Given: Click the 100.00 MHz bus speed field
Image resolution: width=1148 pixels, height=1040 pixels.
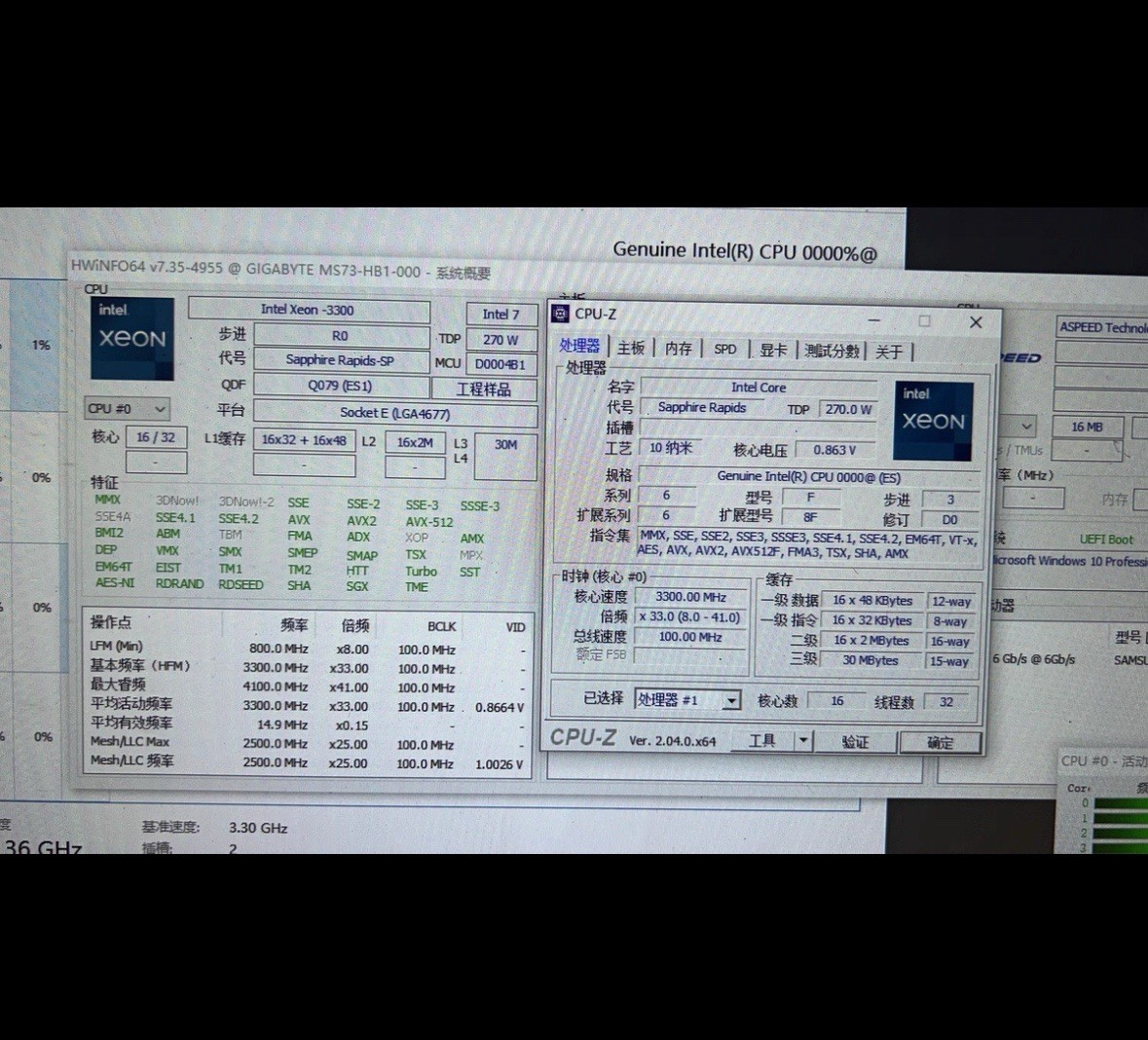Looking at the screenshot, I should coord(690,637).
